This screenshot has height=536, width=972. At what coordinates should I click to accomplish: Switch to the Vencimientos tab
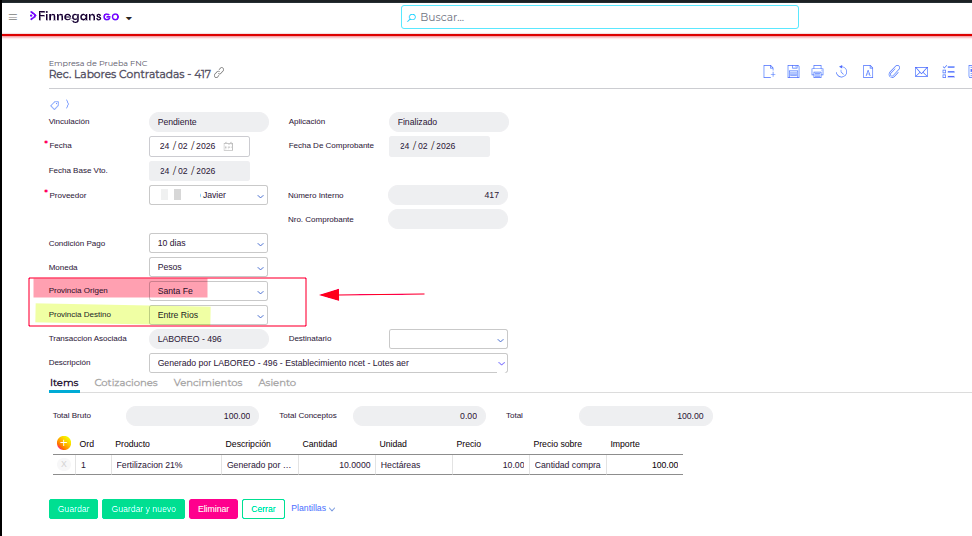(x=208, y=383)
